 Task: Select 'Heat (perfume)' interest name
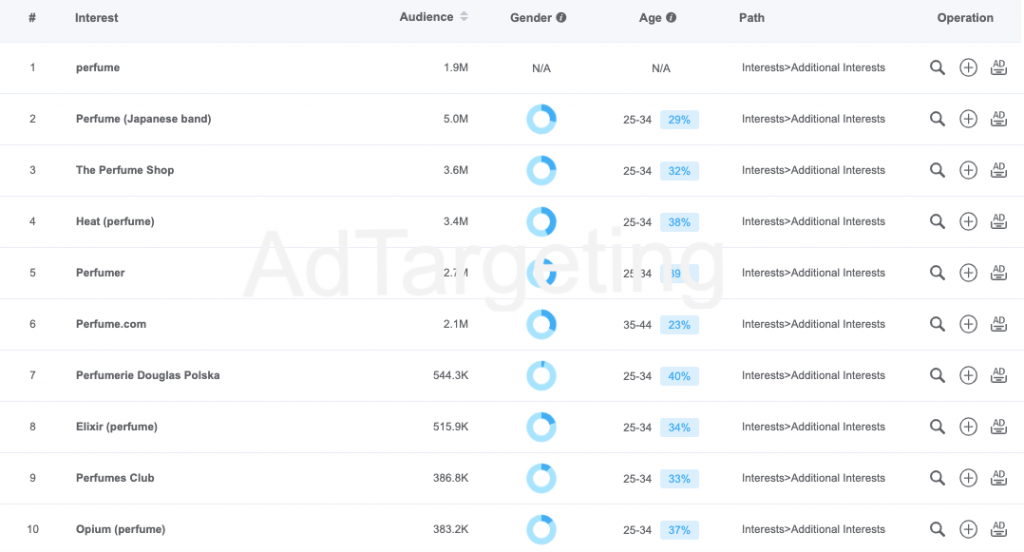coord(115,221)
